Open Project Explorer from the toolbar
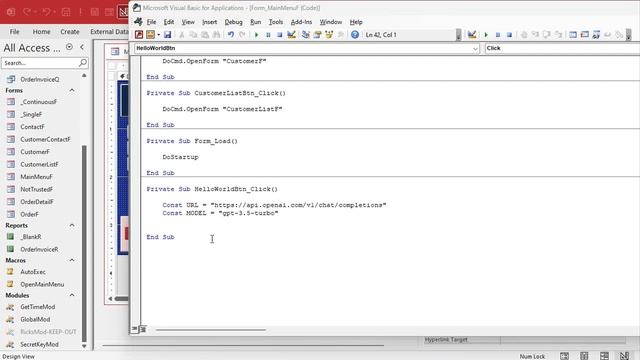This screenshot has width=640, height=360. [305, 35]
